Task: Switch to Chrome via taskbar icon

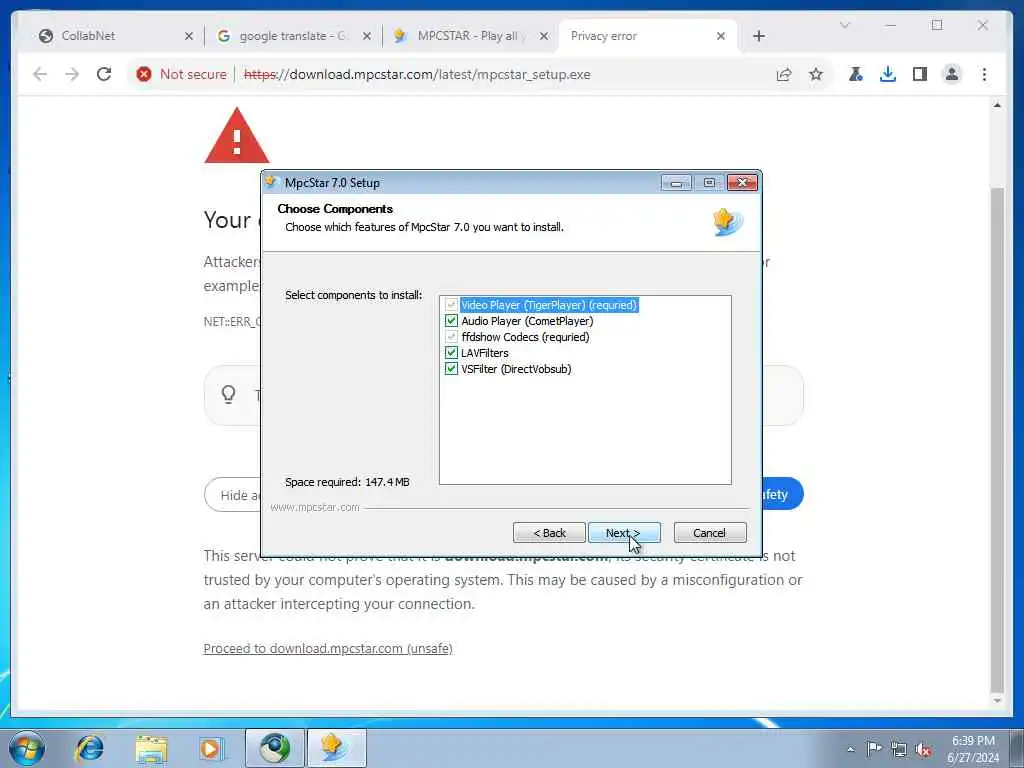Action: tap(275, 748)
